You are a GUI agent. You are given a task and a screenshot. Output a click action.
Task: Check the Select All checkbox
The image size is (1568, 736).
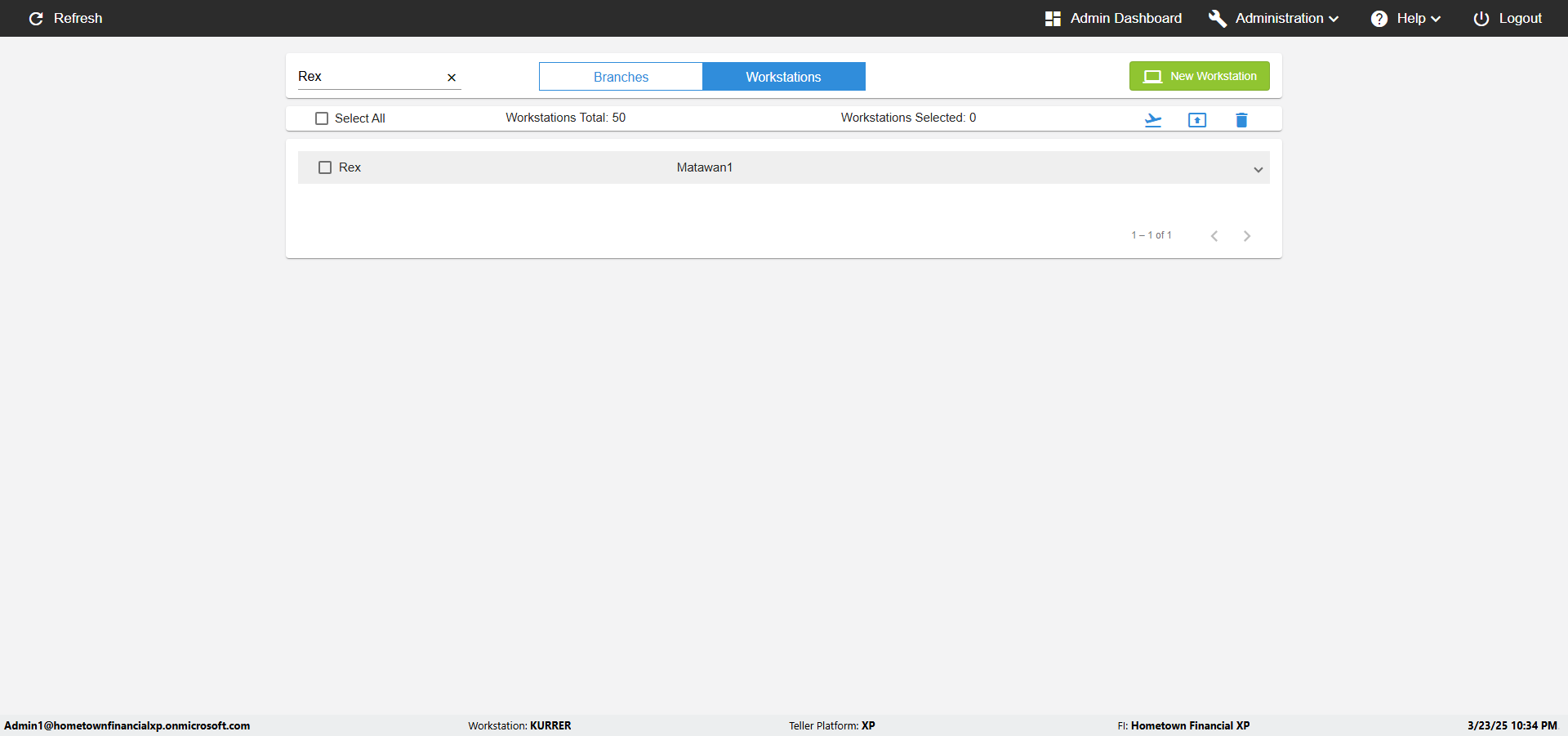point(322,118)
